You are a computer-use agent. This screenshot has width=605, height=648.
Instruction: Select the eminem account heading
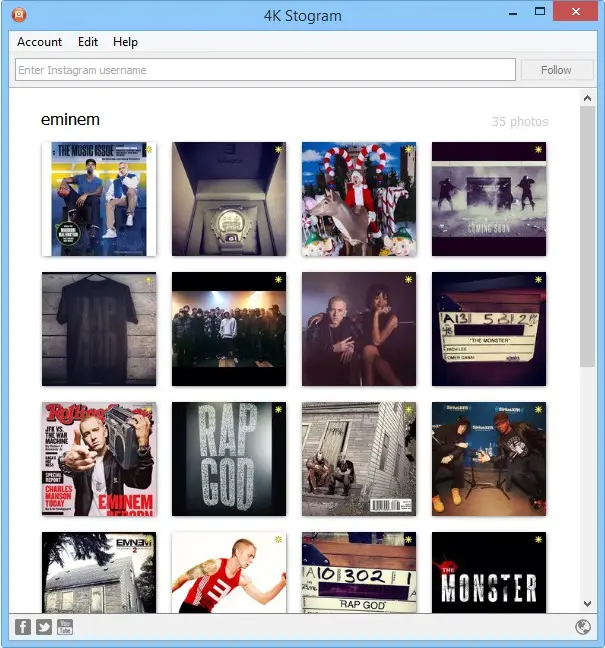pos(70,119)
